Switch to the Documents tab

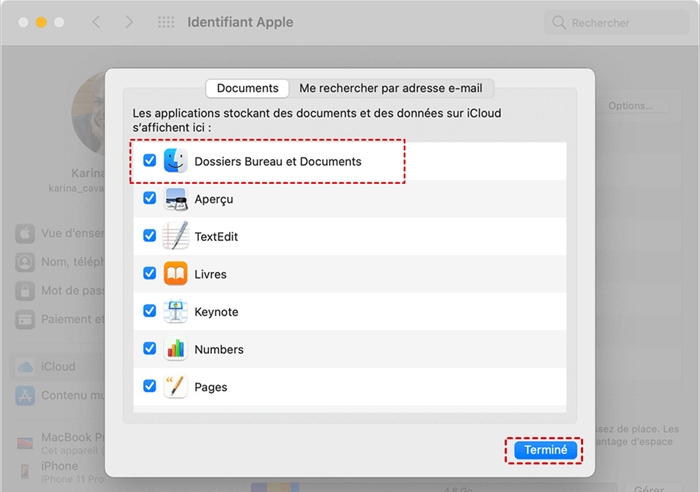(247, 88)
